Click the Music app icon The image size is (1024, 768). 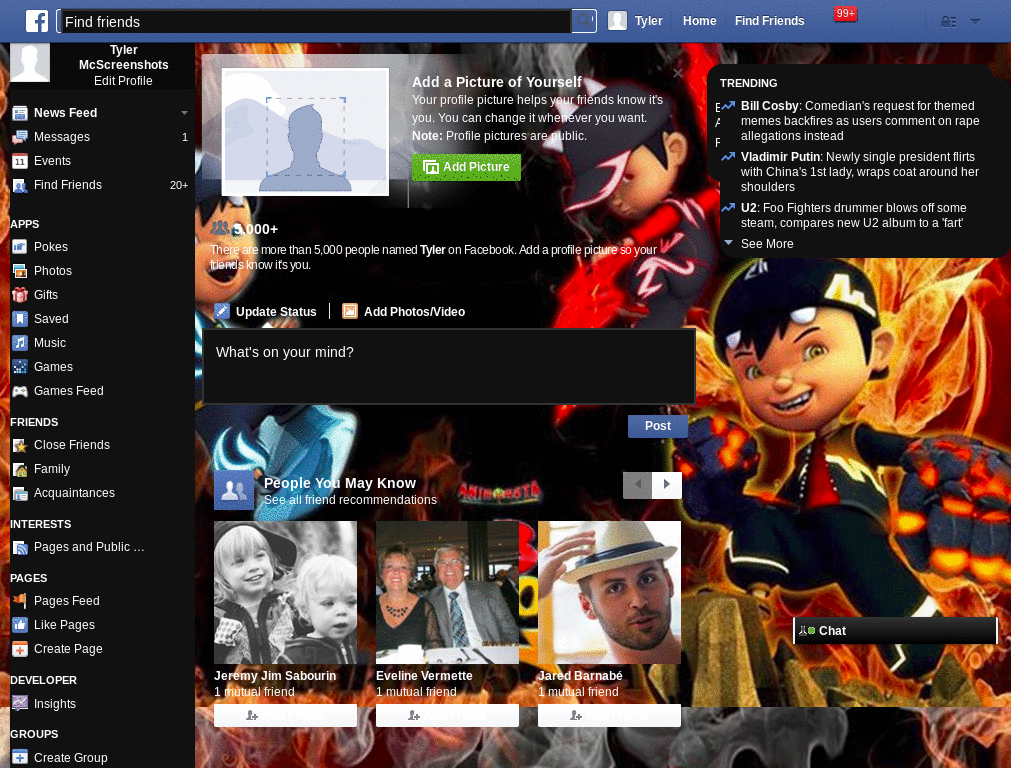click(20, 343)
